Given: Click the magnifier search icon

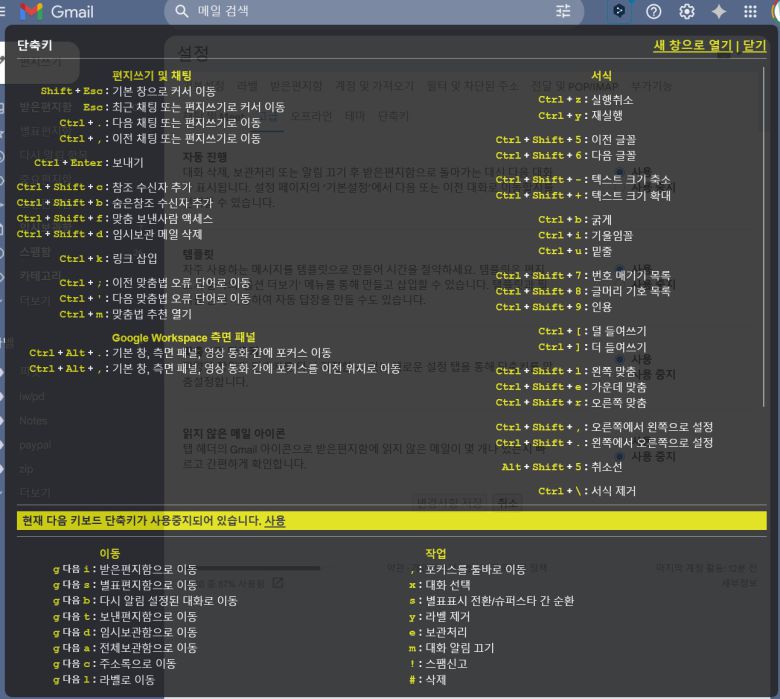Looking at the screenshot, I should point(181,12).
